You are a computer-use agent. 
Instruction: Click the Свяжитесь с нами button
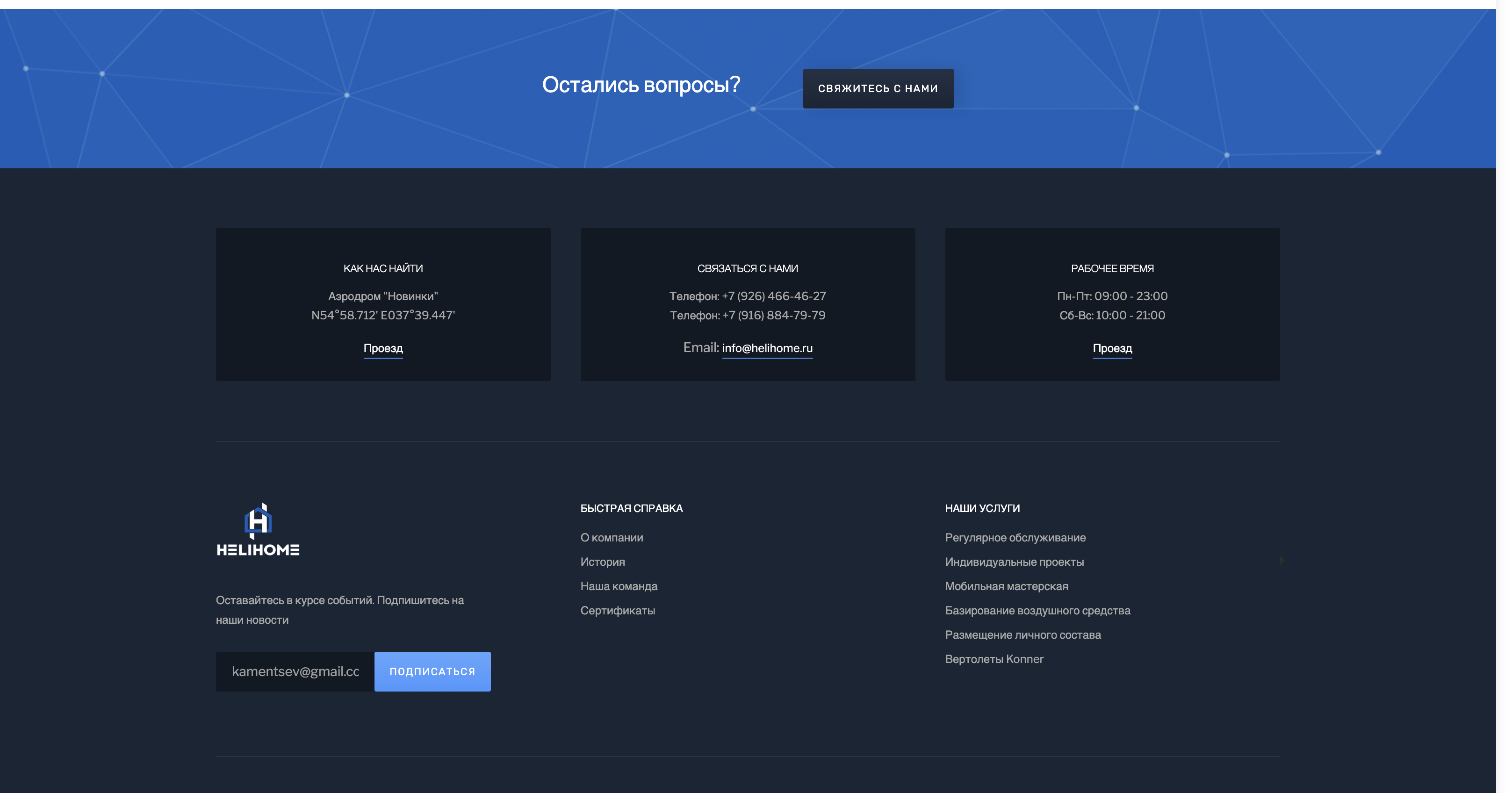878,89
